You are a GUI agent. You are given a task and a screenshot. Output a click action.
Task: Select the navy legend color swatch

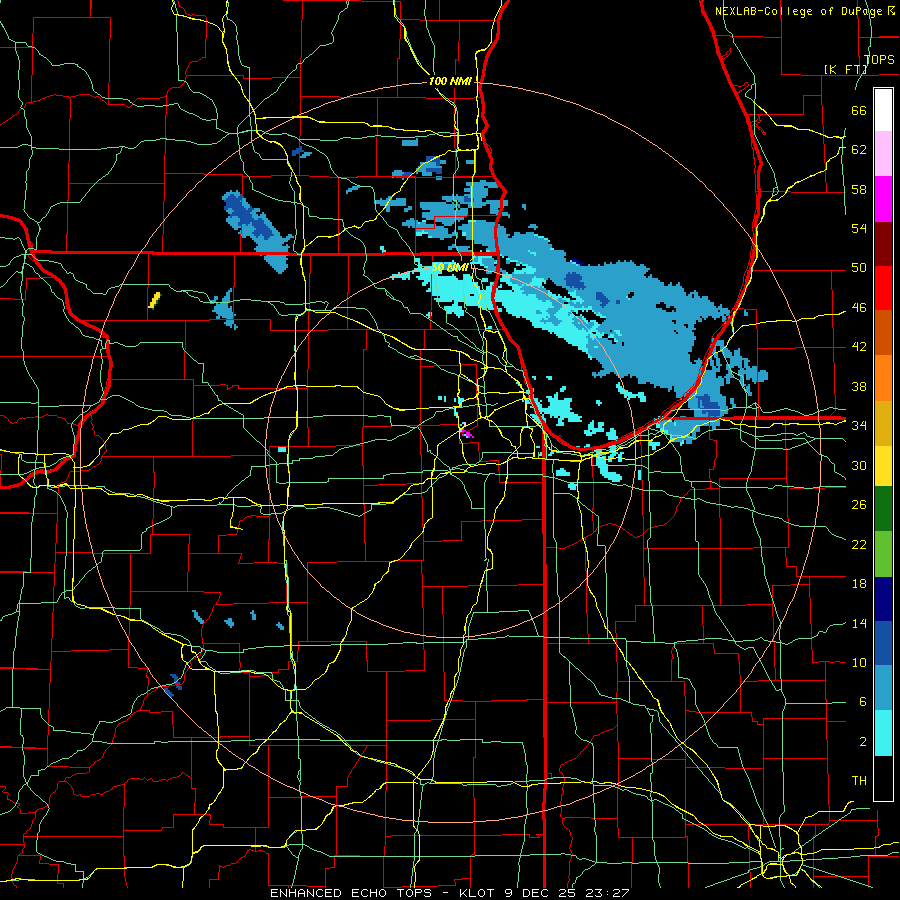pyautogui.click(x=883, y=599)
